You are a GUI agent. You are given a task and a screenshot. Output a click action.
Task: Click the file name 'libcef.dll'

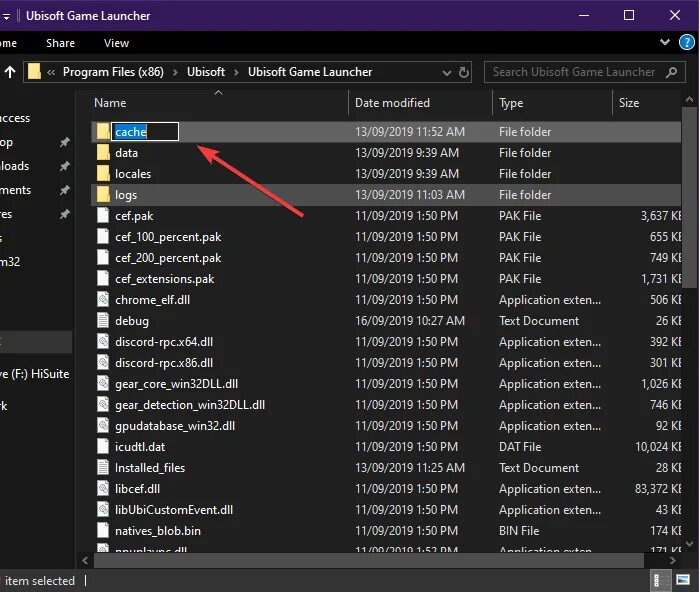click(x=138, y=488)
